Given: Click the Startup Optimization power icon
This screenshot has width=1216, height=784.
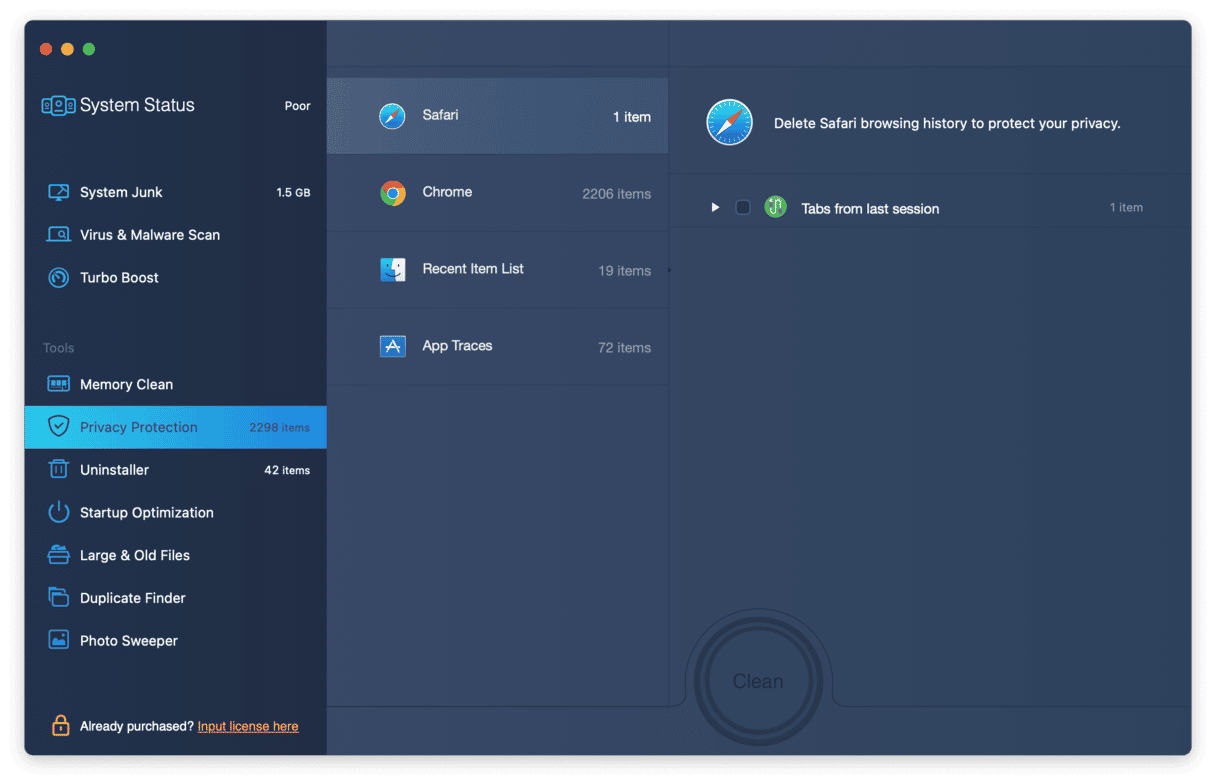Looking at the screenshot, I should (x=59, y=513).
